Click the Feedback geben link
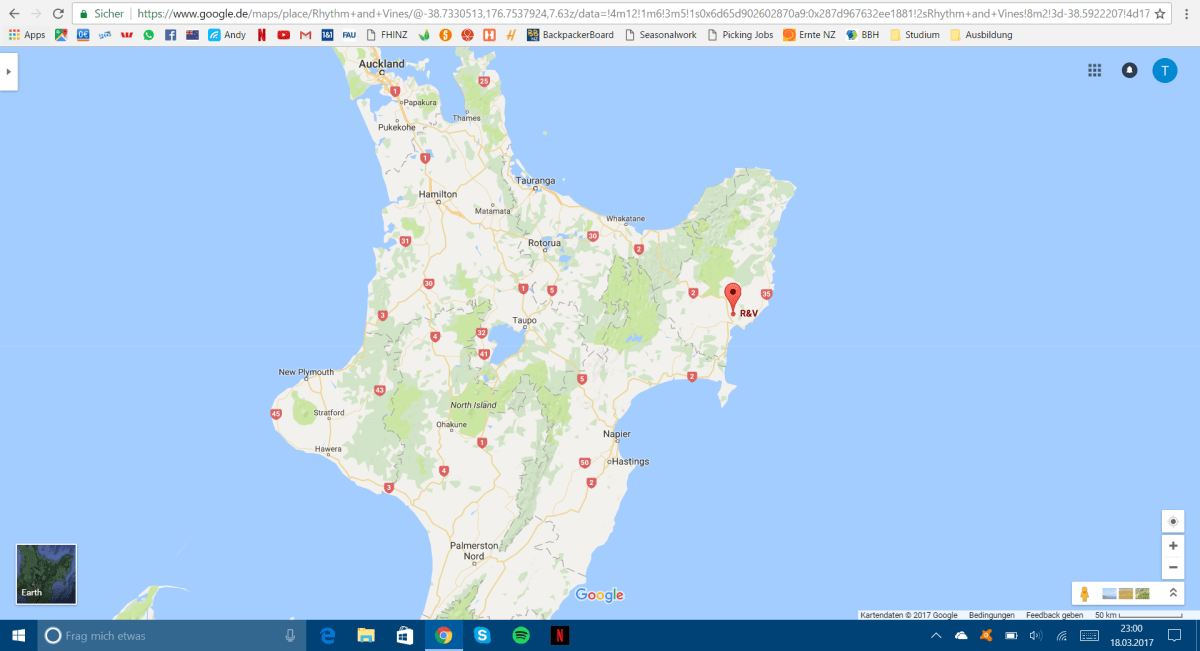The image size is (1200, 651). (x=1054, y=615)
